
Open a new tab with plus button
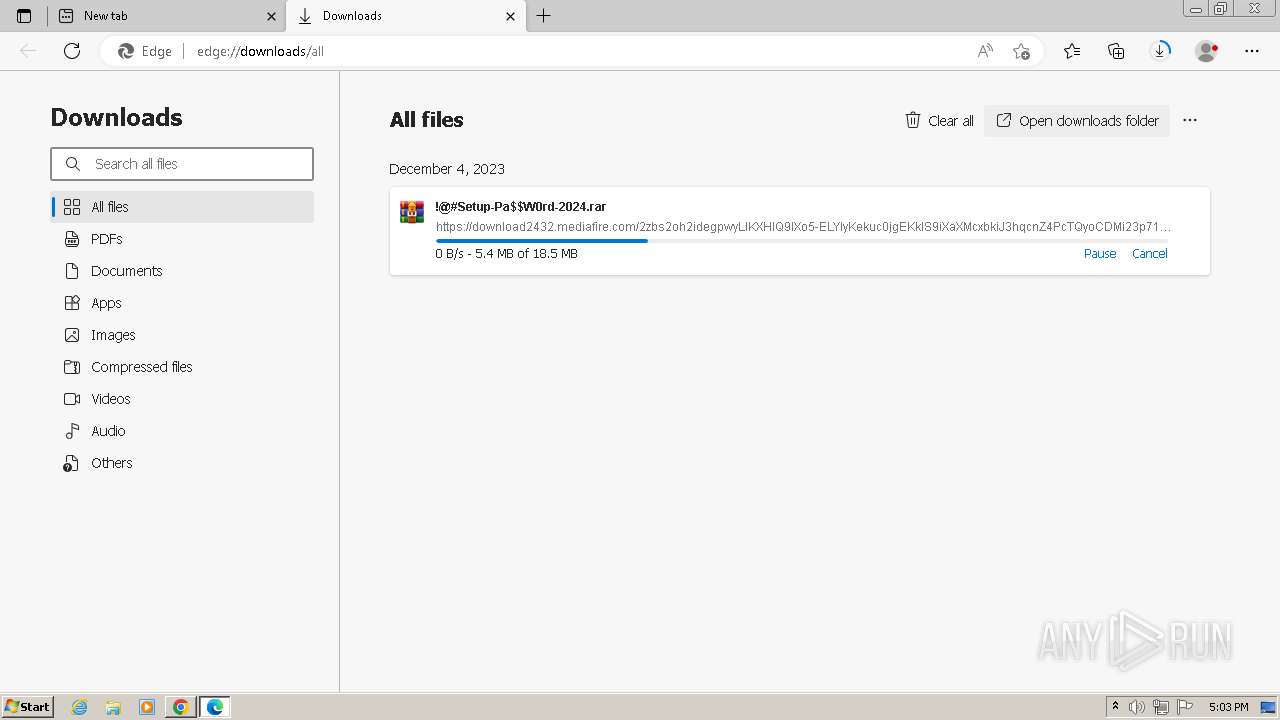[x=543, y=16]
